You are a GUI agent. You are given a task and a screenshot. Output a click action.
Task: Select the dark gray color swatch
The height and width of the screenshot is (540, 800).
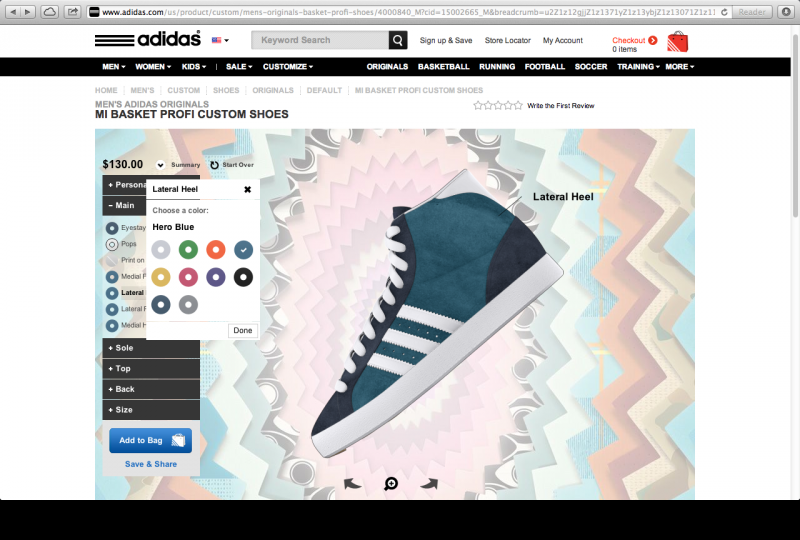188,305
